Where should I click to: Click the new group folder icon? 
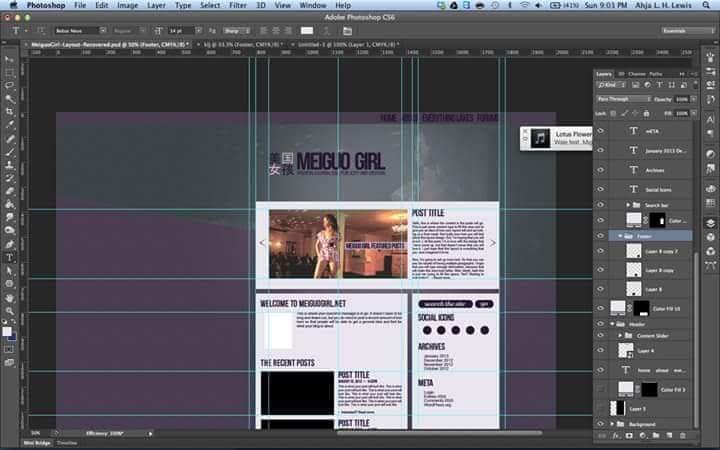pos(656,435)
